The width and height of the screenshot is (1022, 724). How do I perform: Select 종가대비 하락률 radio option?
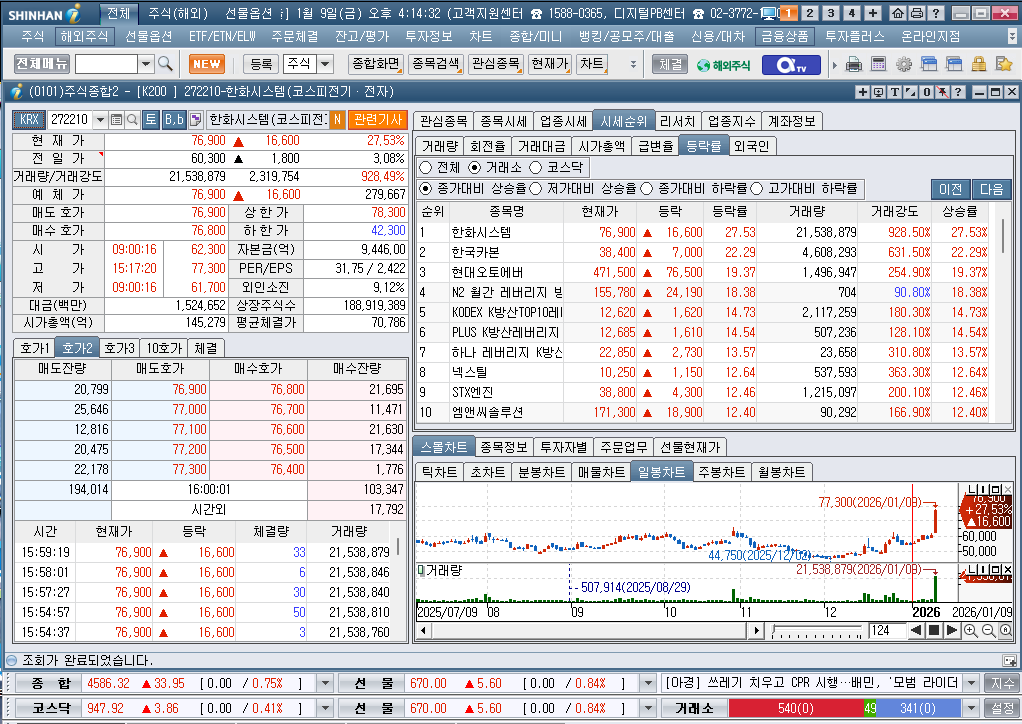[647, 189]
